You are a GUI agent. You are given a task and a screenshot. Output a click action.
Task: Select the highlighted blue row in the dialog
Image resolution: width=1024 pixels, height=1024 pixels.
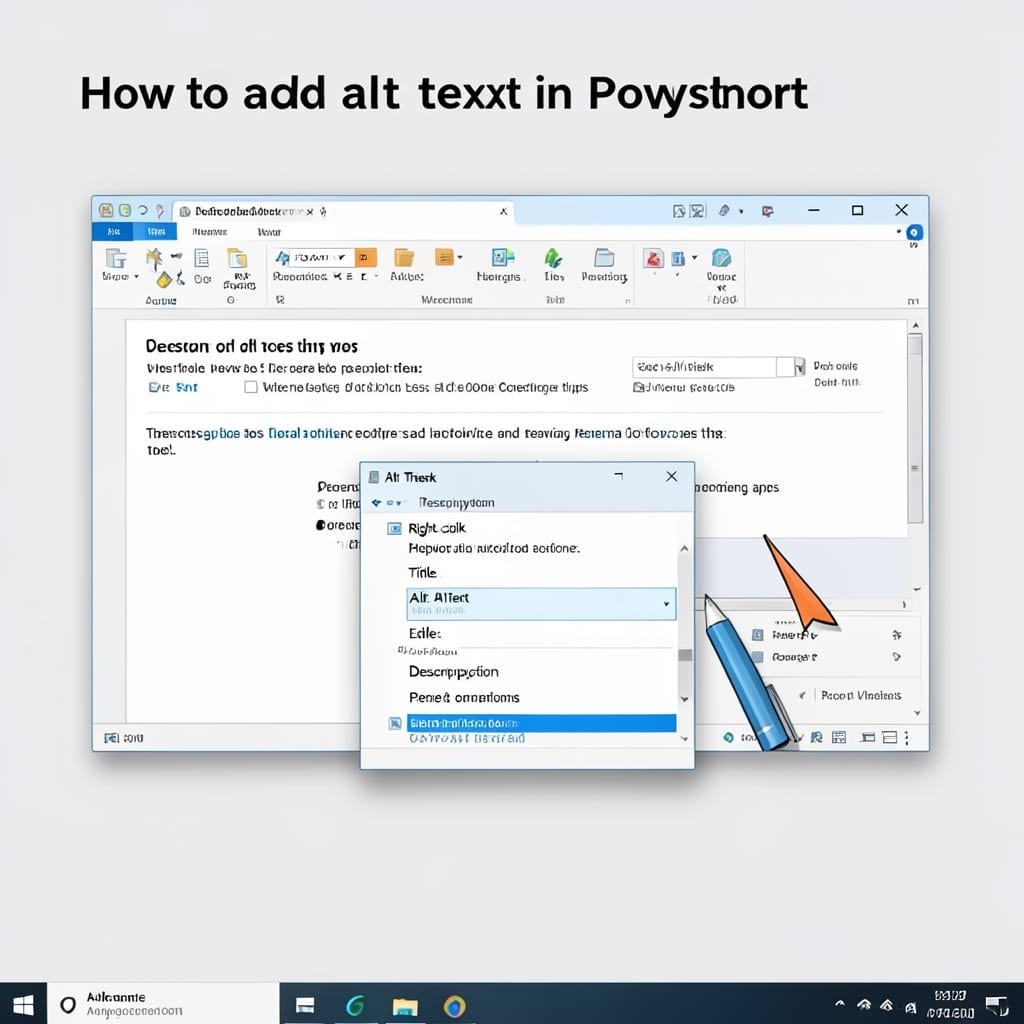coord(541,723)
